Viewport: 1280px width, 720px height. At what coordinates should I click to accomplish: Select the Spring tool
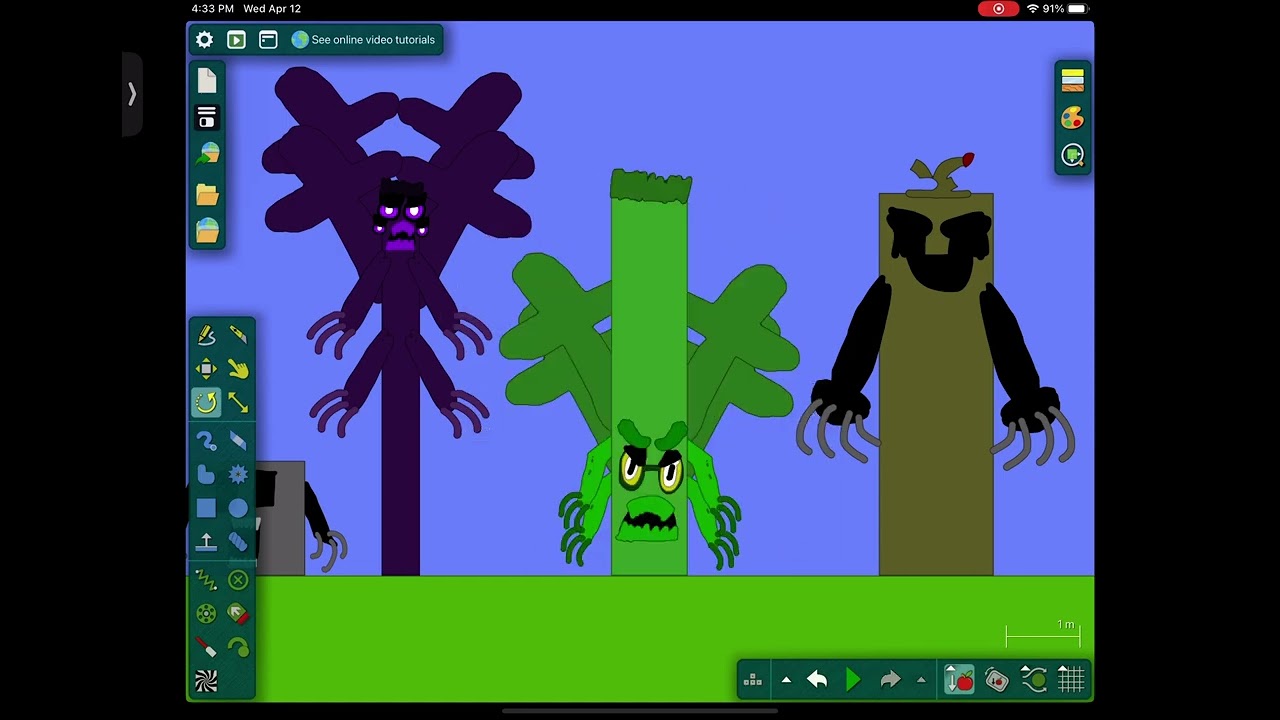click(x=206, y=580)
